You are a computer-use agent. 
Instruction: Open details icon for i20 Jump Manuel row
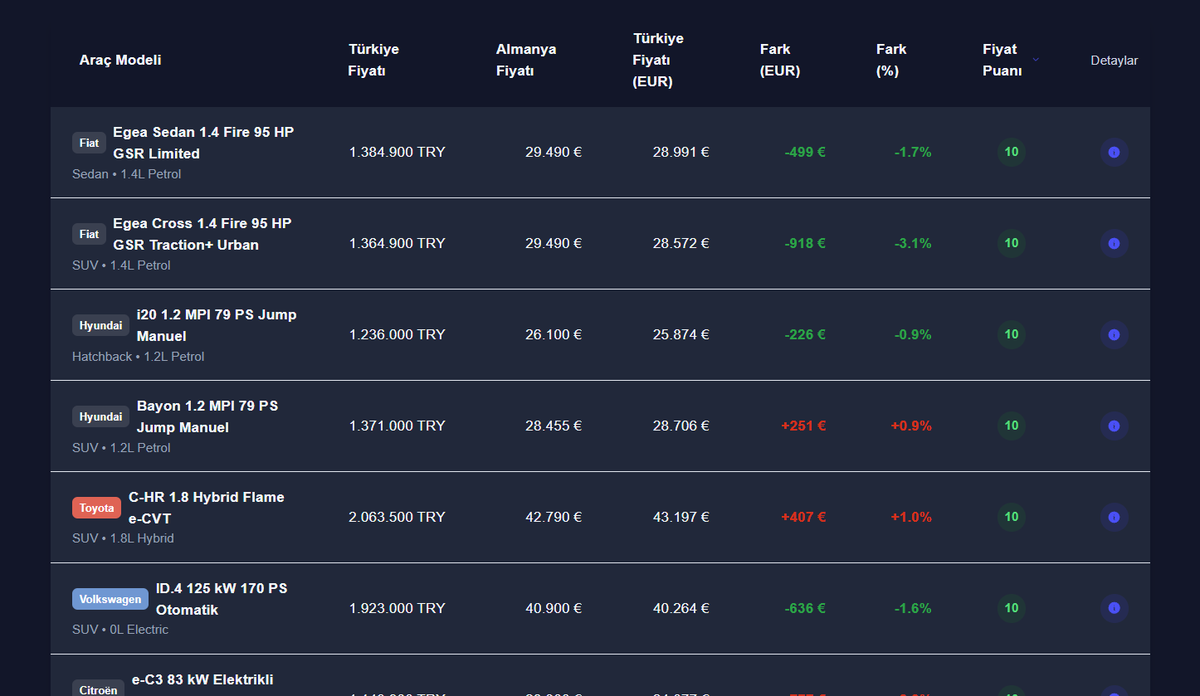(x=1113, y=334)
